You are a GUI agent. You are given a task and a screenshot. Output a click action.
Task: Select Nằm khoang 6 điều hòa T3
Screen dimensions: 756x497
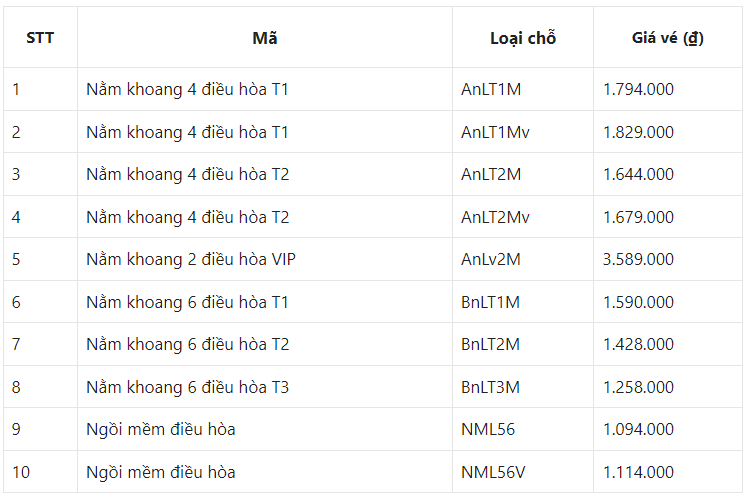(x=187, y=387)
